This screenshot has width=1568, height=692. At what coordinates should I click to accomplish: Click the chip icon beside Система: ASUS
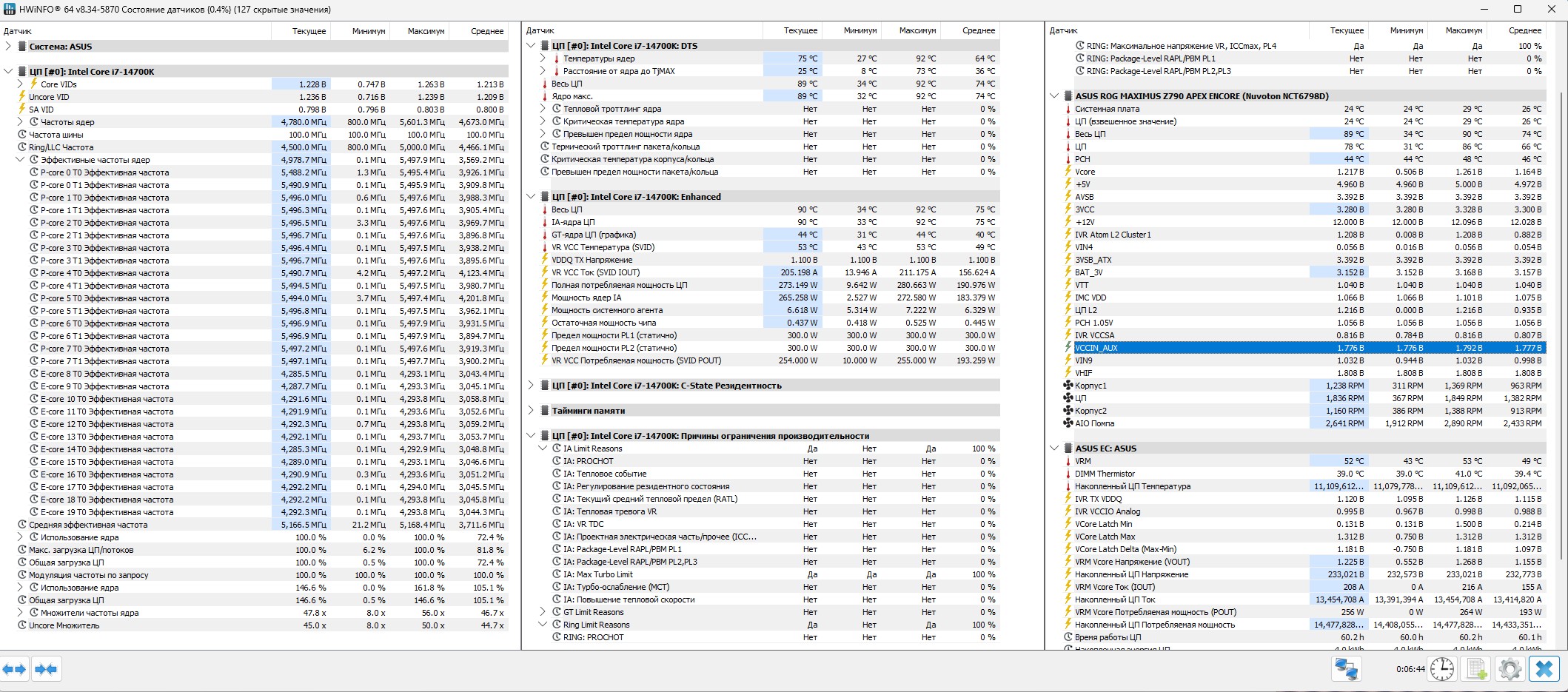(22, 46)
